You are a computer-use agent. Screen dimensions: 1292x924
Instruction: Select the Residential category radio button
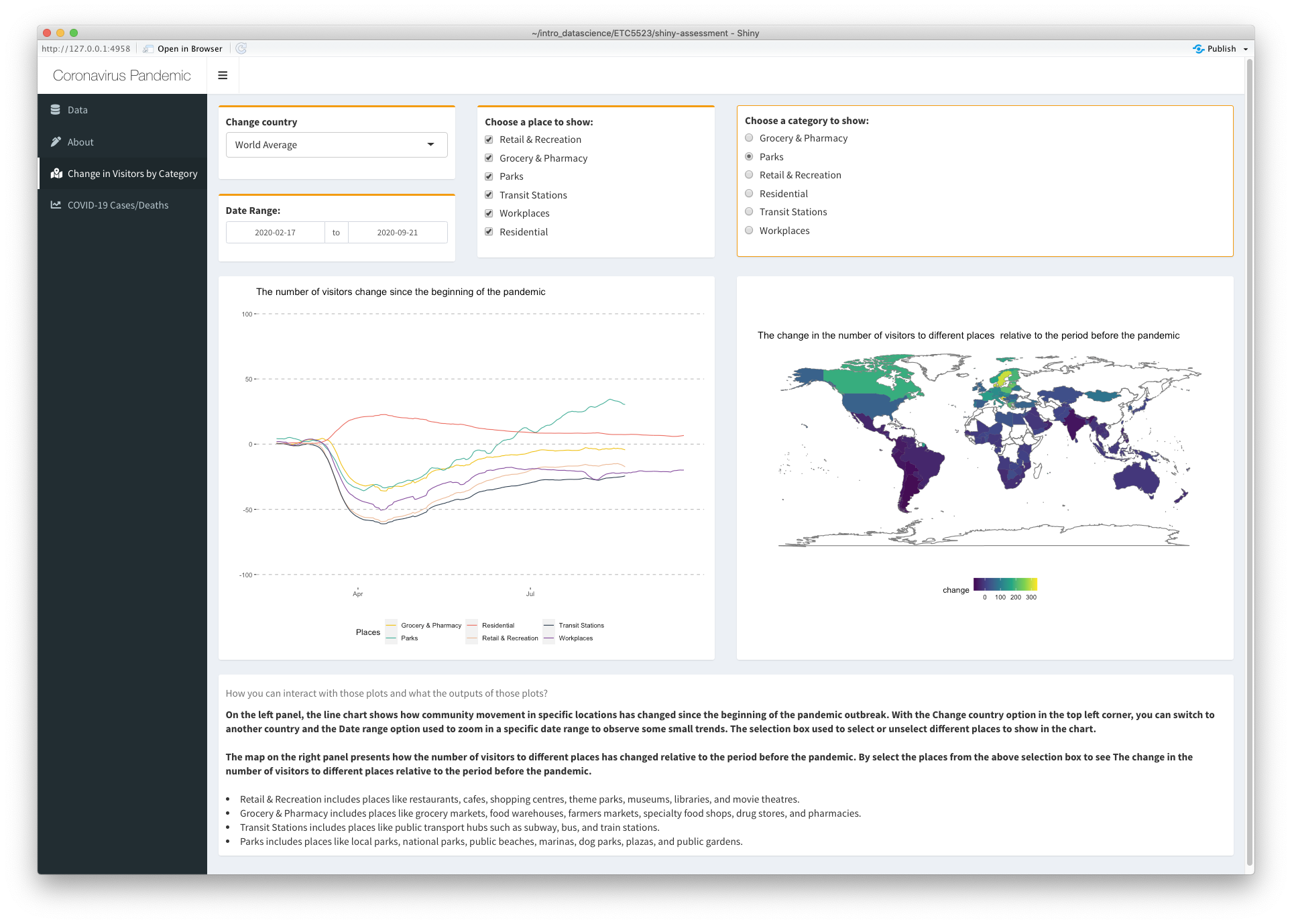click(x=749, y=194)
